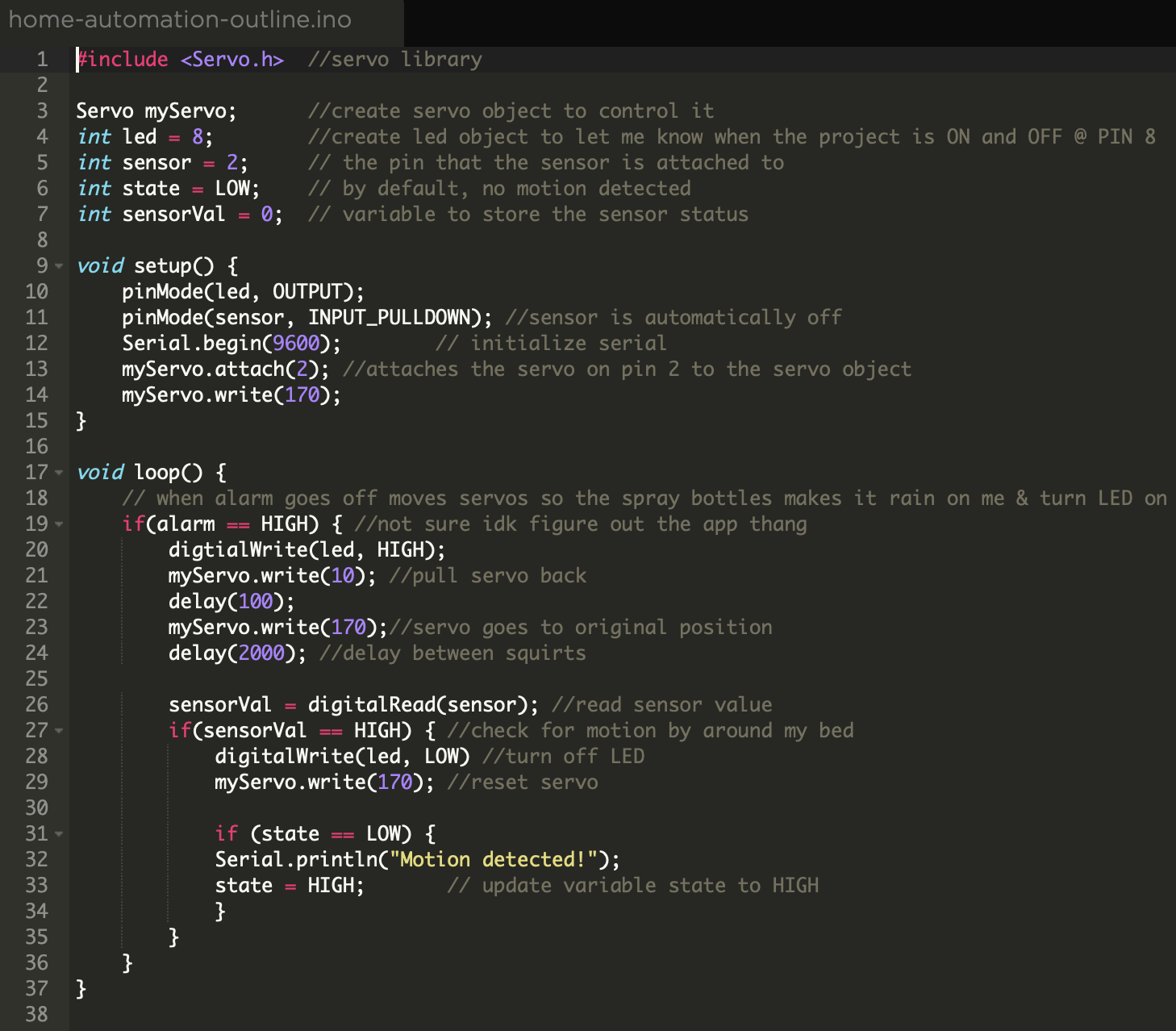Click 'digitalRead(sensor)' on line 26
Screen dimensions: 1176x1031
(x=418, y=705)
